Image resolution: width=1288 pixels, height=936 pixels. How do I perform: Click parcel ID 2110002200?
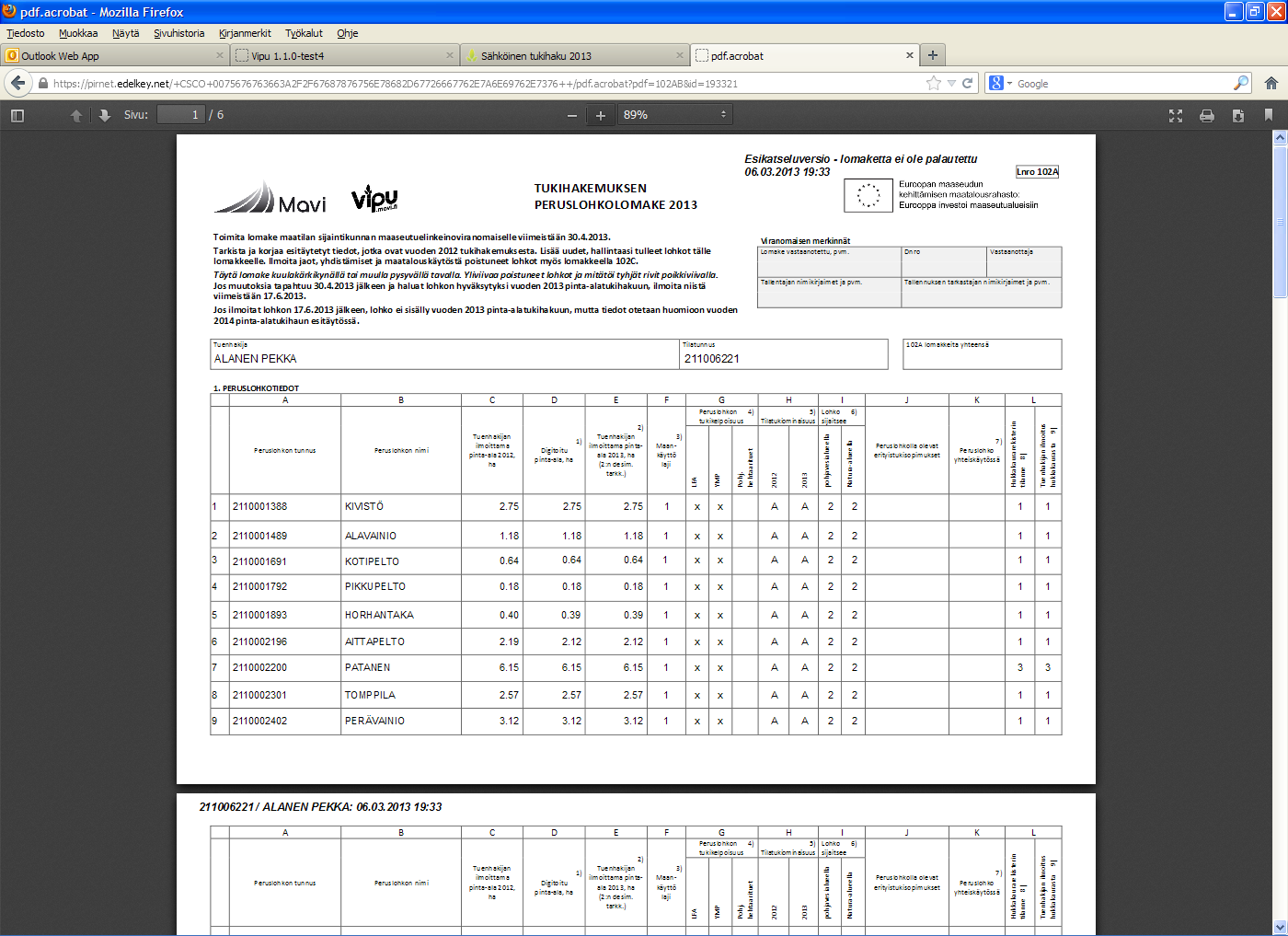[x=260, y=667]
